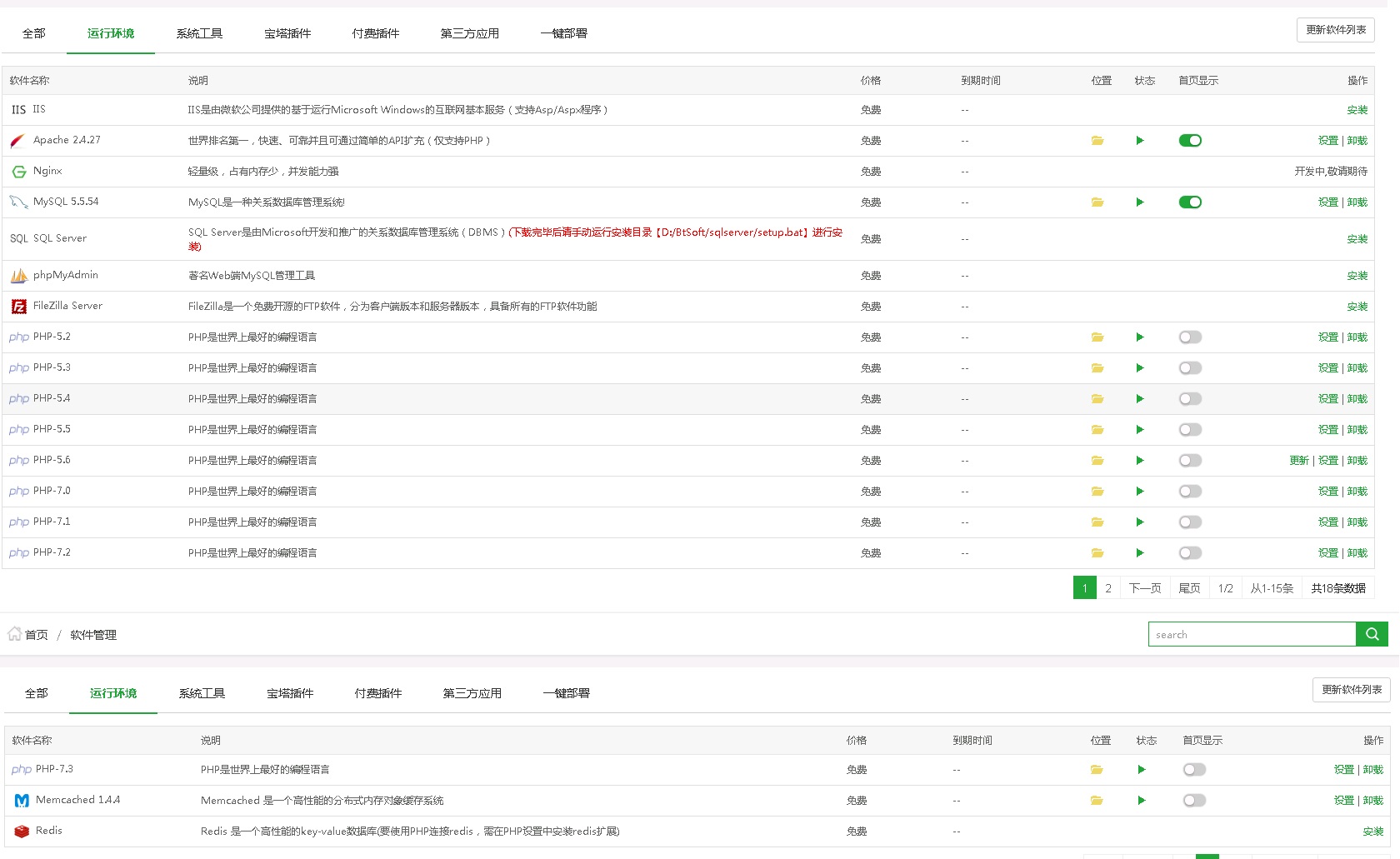Open PHP-7.2 folder location icon
The image size is (1400, 859).
click(1097, 553)
